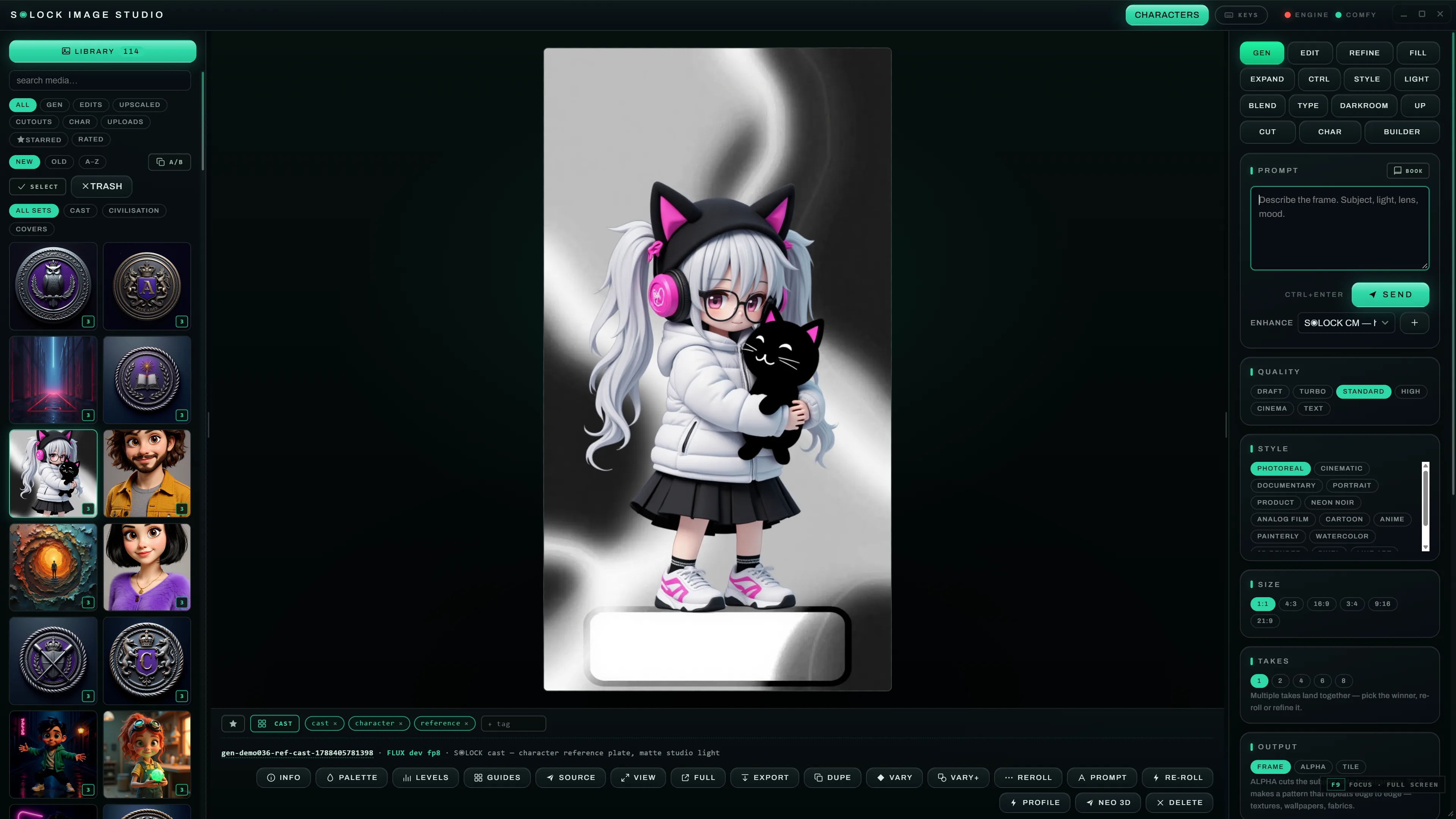Open the owl medallion thumbnail
The height and width of the screenshot is (819, 1456).
pos(53,287)
